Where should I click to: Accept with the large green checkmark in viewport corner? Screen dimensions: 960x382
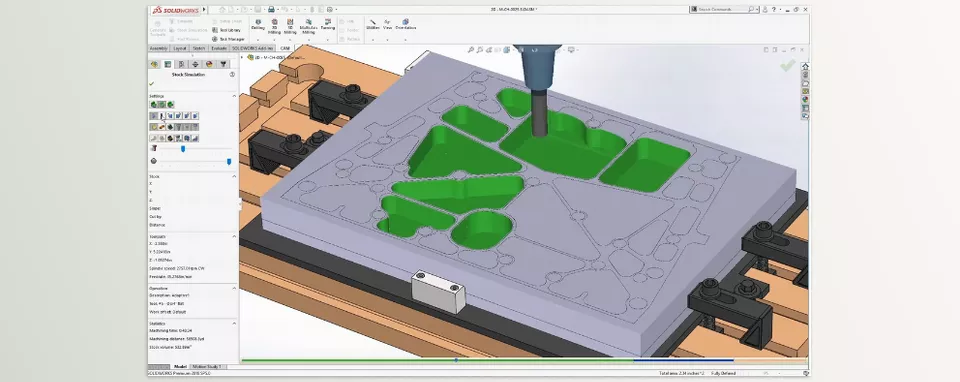[788, 65]
